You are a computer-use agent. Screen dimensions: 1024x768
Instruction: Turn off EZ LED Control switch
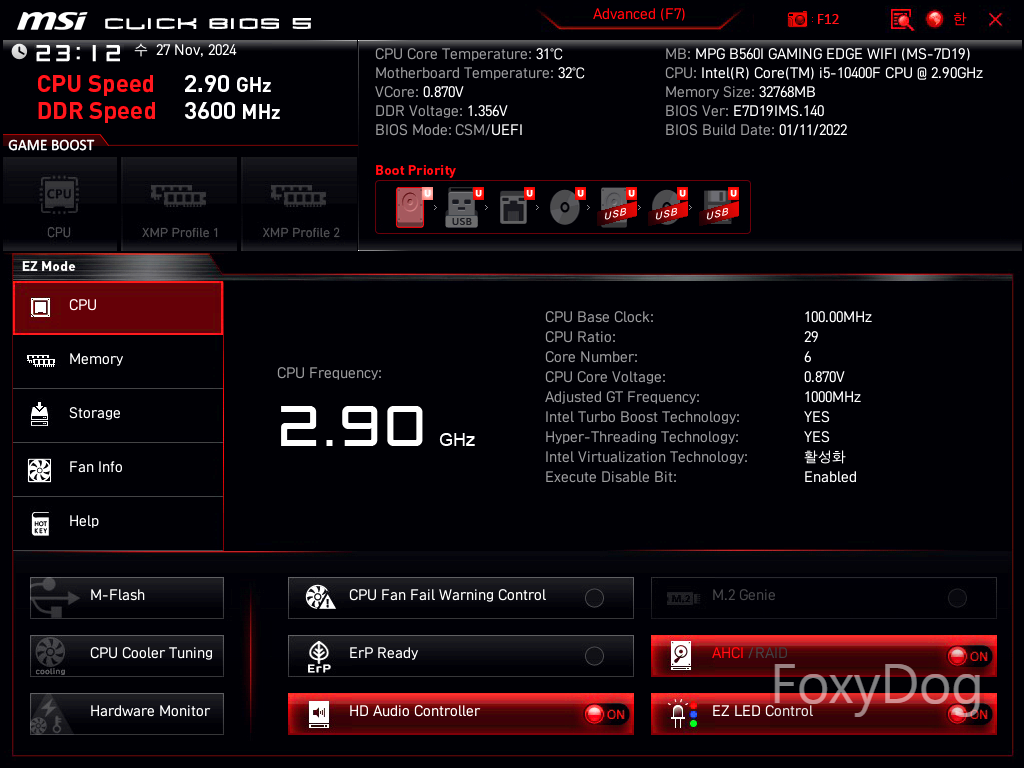(970, 714)
